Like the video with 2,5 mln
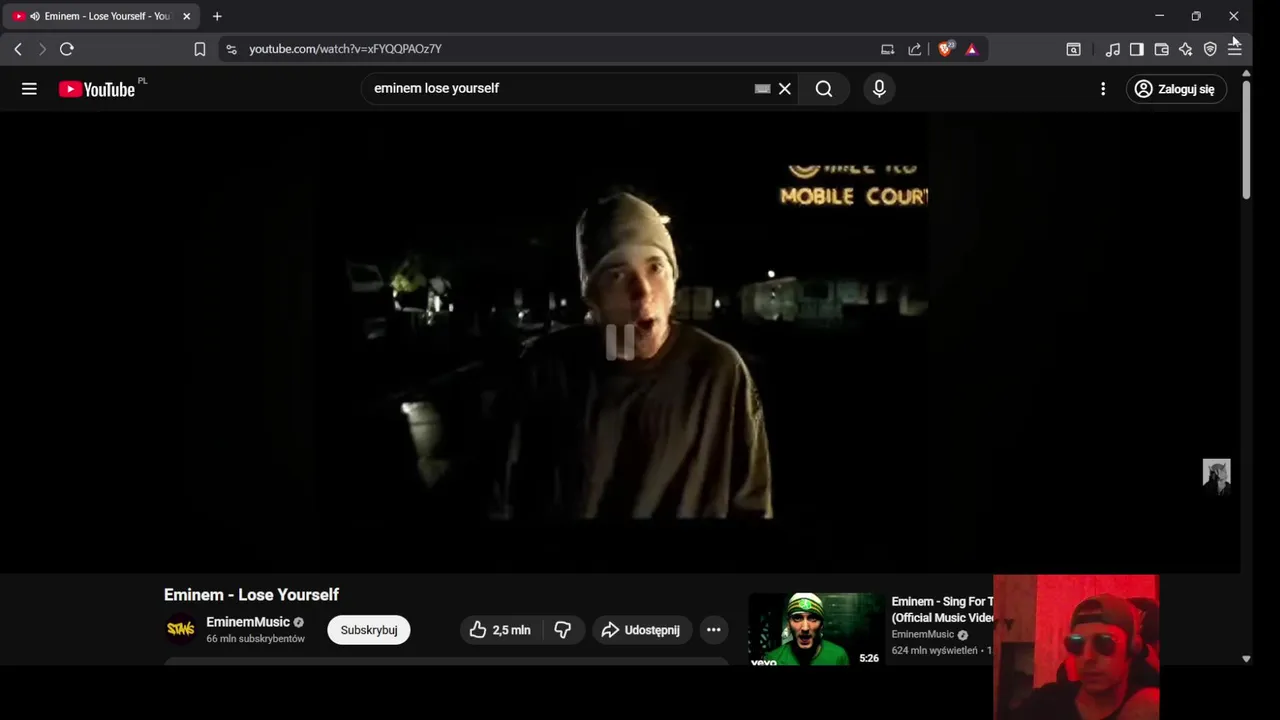 click(500, 630)
